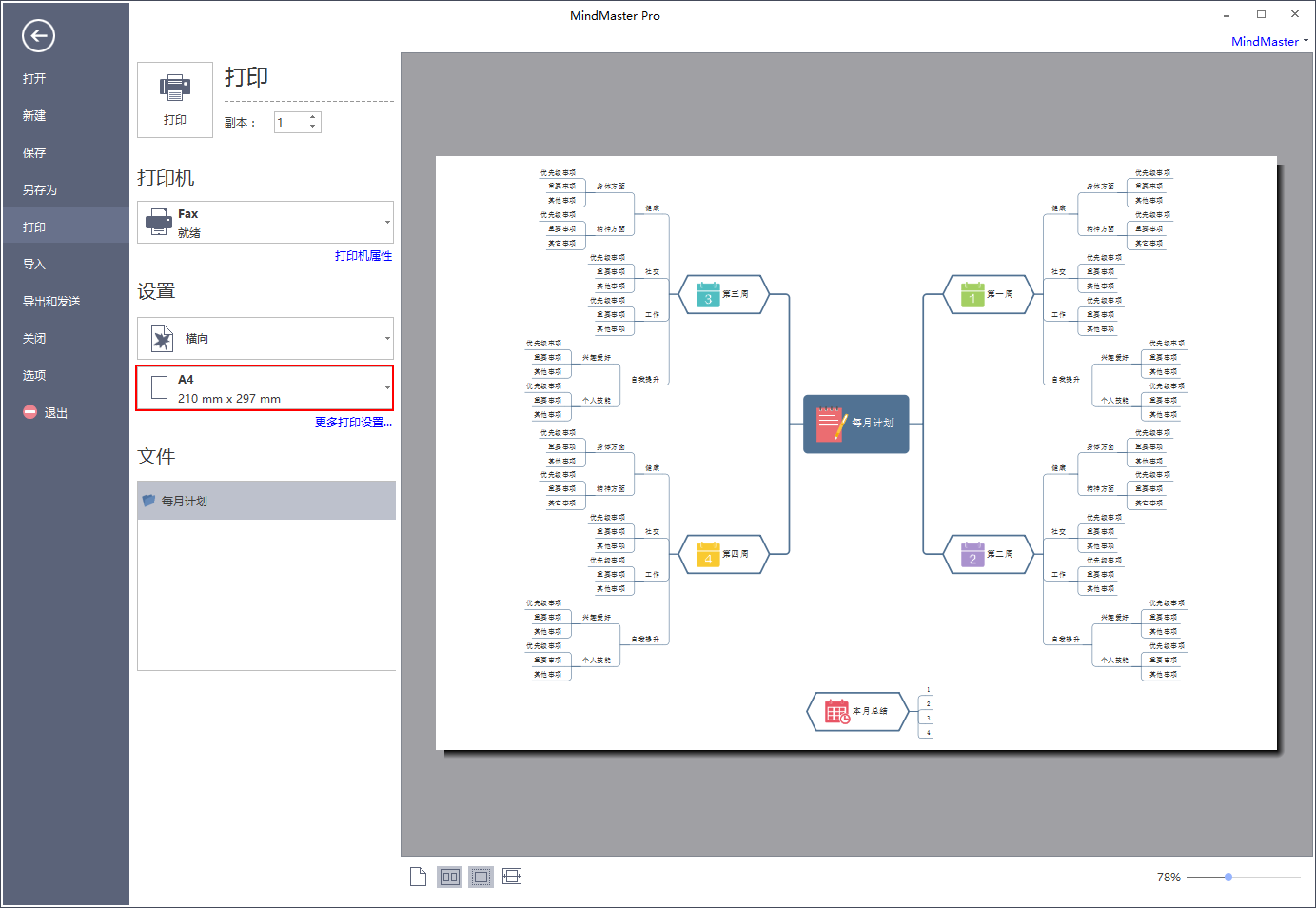Click the landscape orientation page icon
1316x908 pixels.
(x=163, y=339)
